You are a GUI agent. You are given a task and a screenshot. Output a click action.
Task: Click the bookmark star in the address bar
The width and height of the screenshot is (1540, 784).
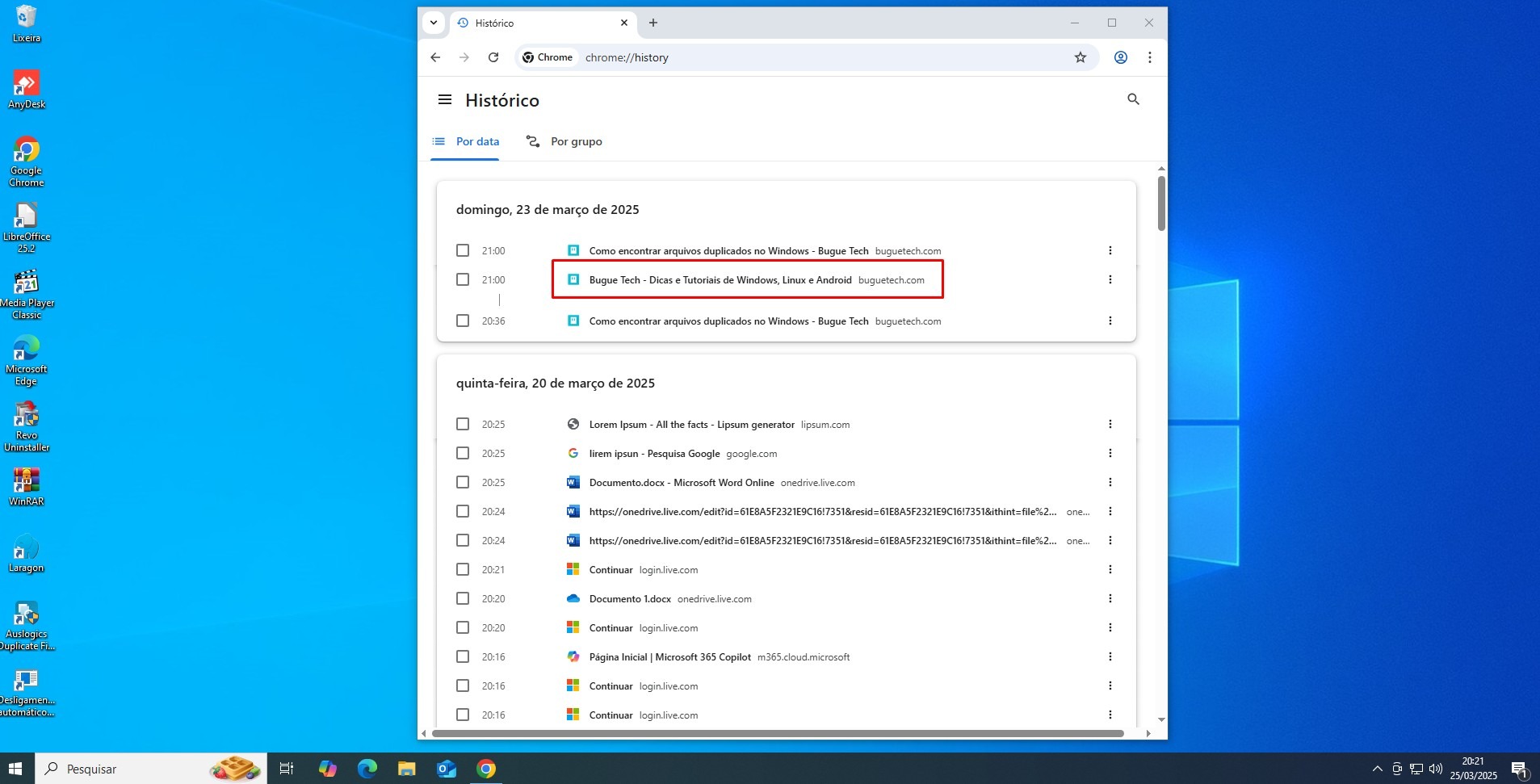click(1080, 57)
